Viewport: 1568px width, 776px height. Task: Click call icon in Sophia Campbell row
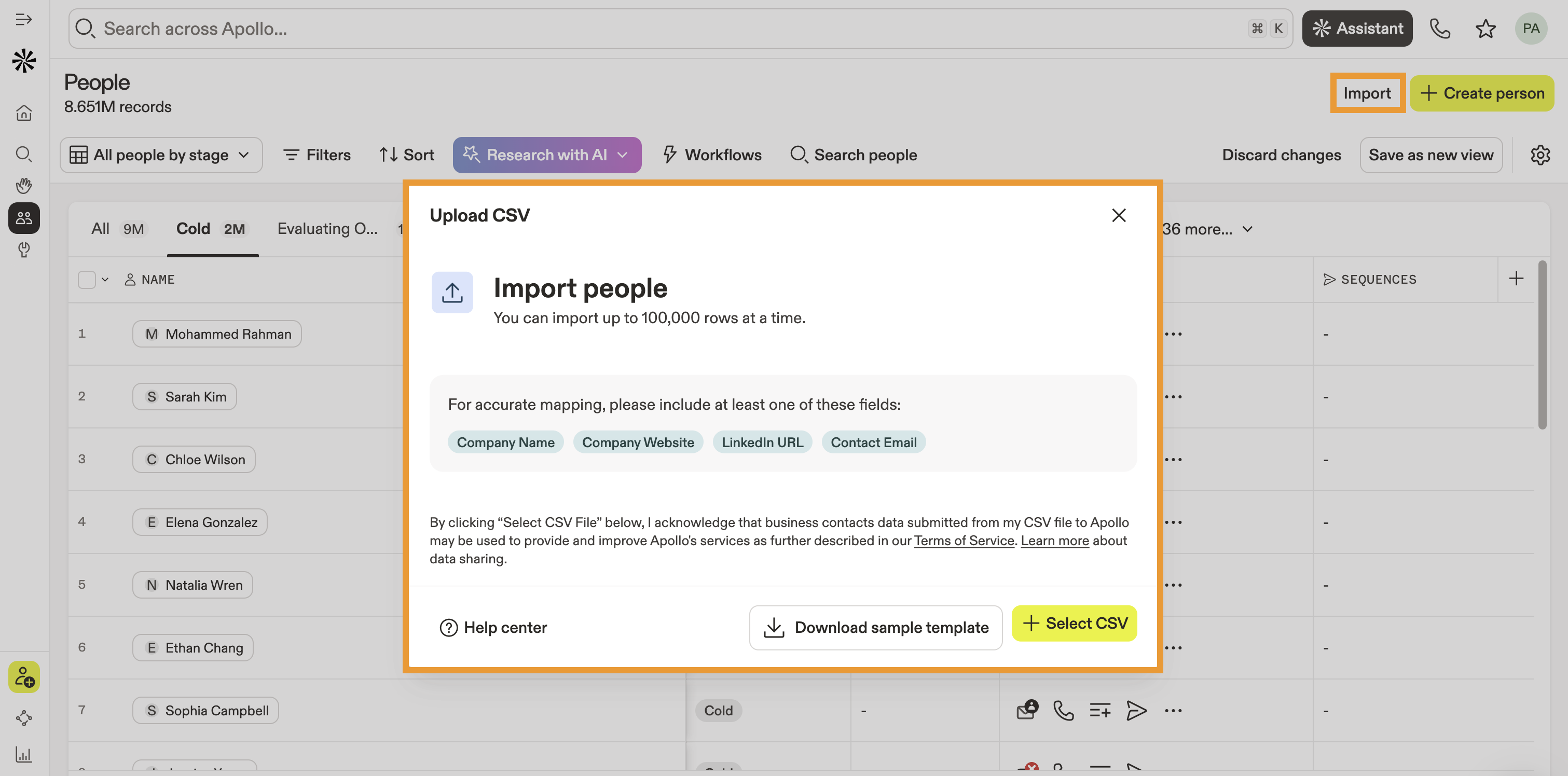point(1063,710)
